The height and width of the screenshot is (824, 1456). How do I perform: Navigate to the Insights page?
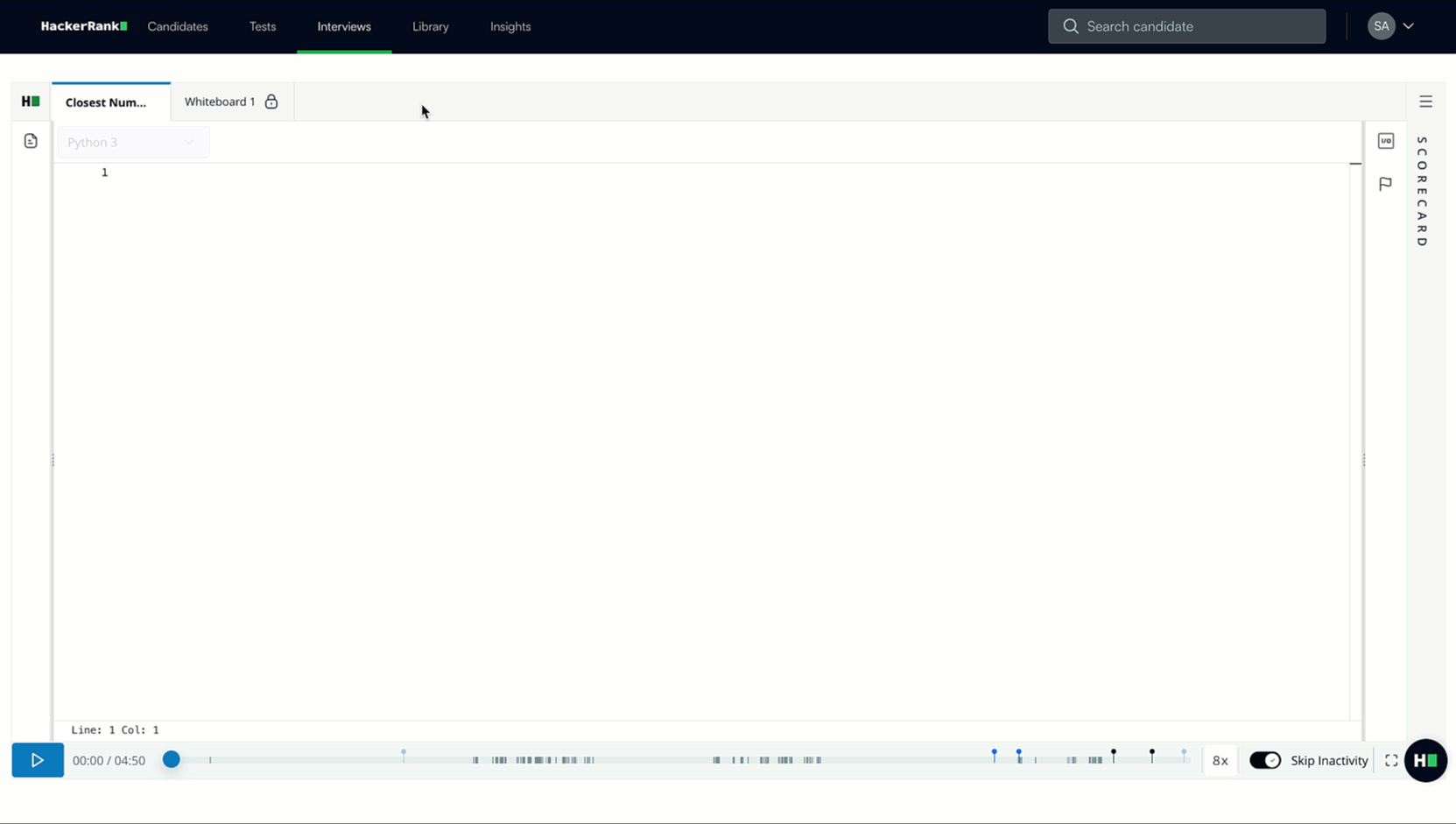tap(510, 26)
